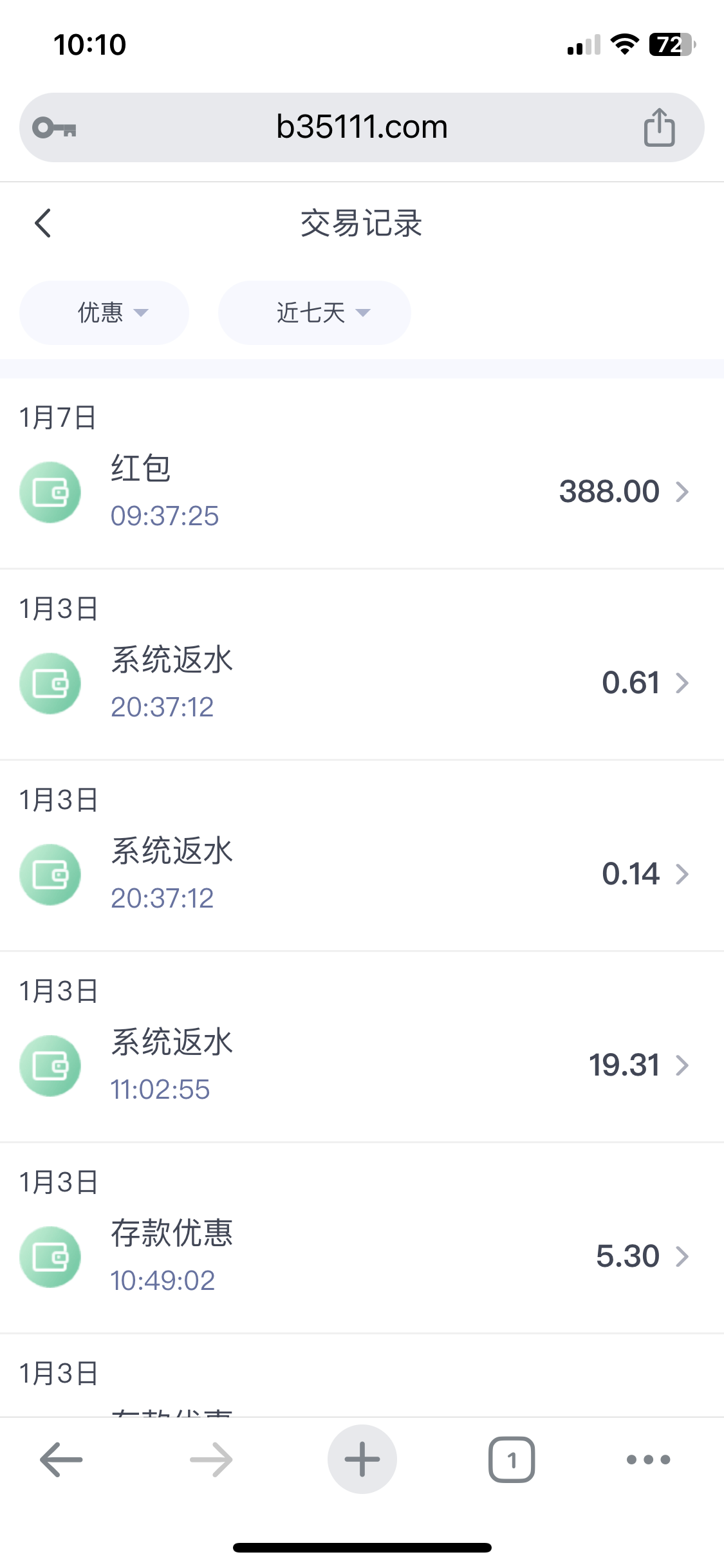Image resolution: width=724 pixels, height=1568 pixels.
Task: Open the three-dot browser menu
Action: (648, 1459)
